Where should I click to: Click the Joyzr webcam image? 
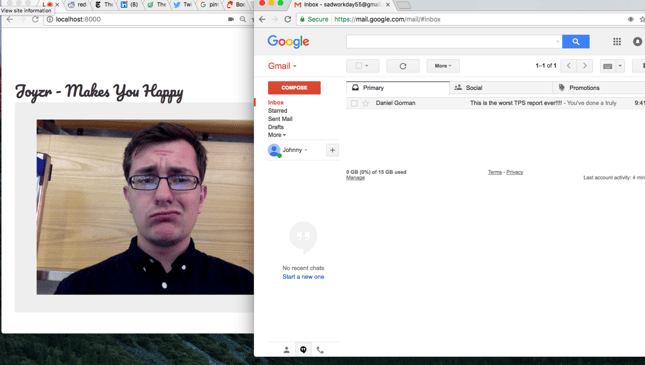pos(145,207)
